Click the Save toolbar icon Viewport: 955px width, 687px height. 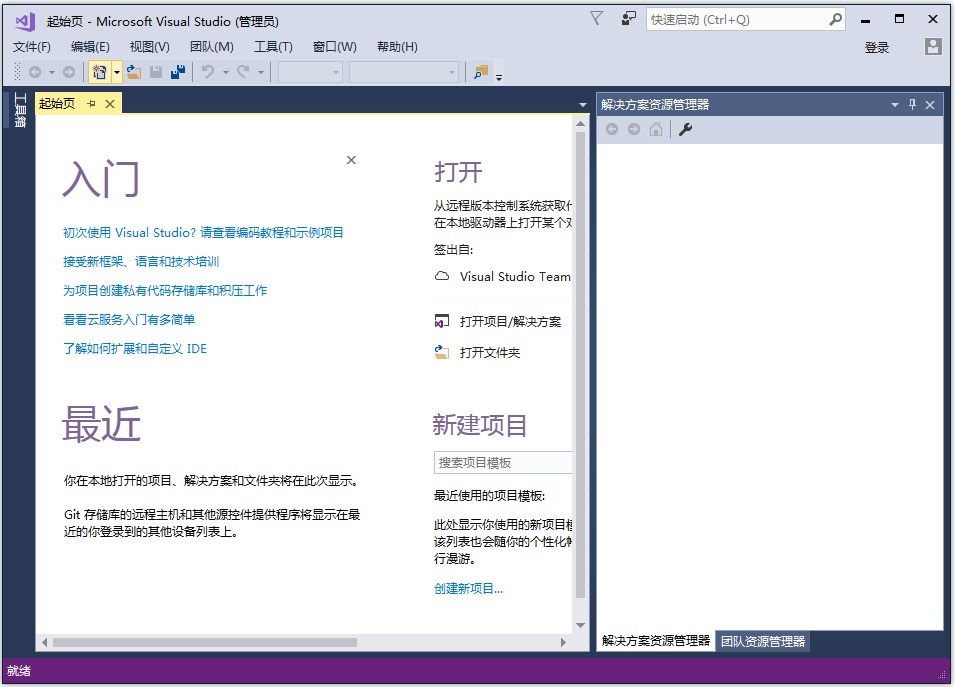coord(156,72)
